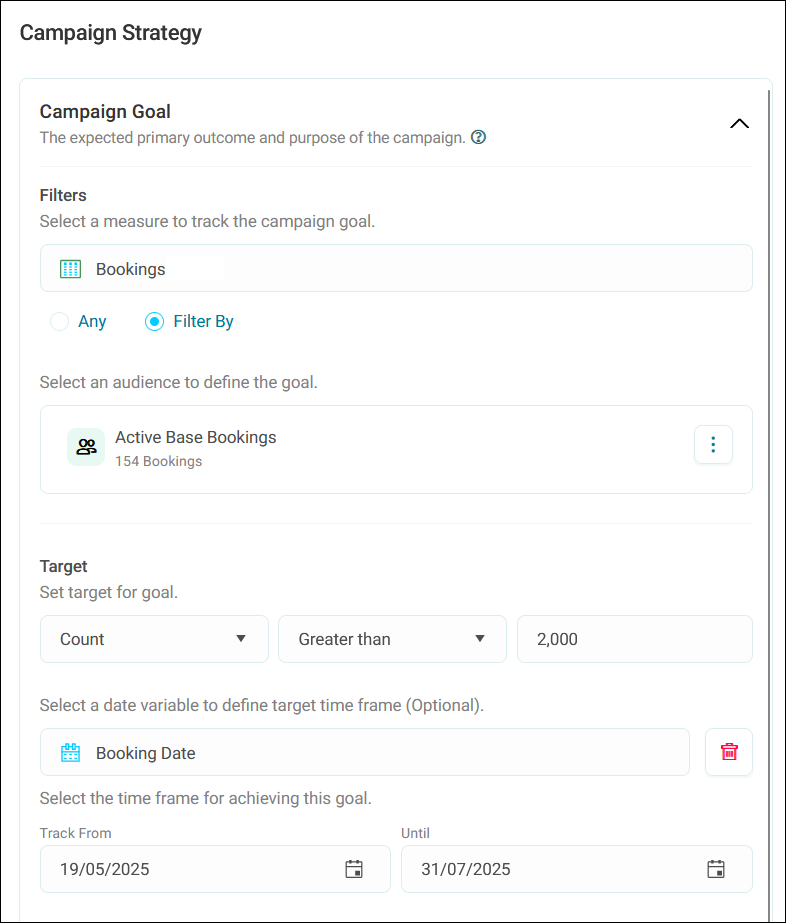Click the Booking Date calendar icon
786x923 pixels.
[71, 753]
